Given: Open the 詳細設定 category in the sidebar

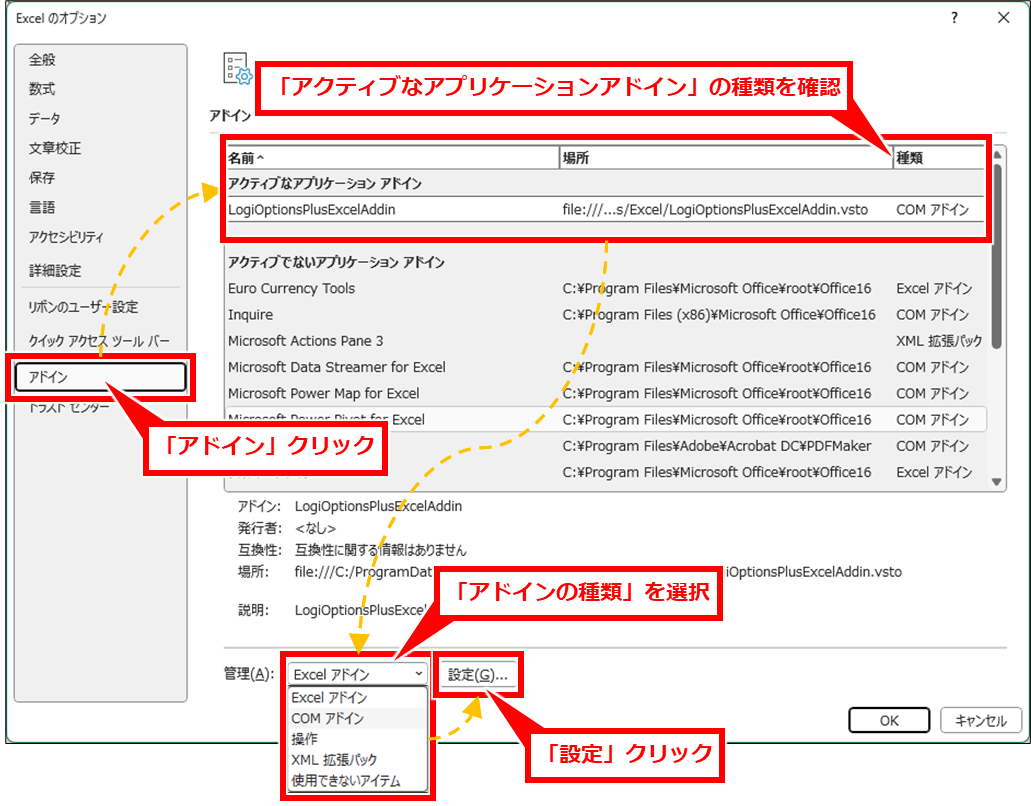Looking at the screenshot, I should [x=56, y=271].
